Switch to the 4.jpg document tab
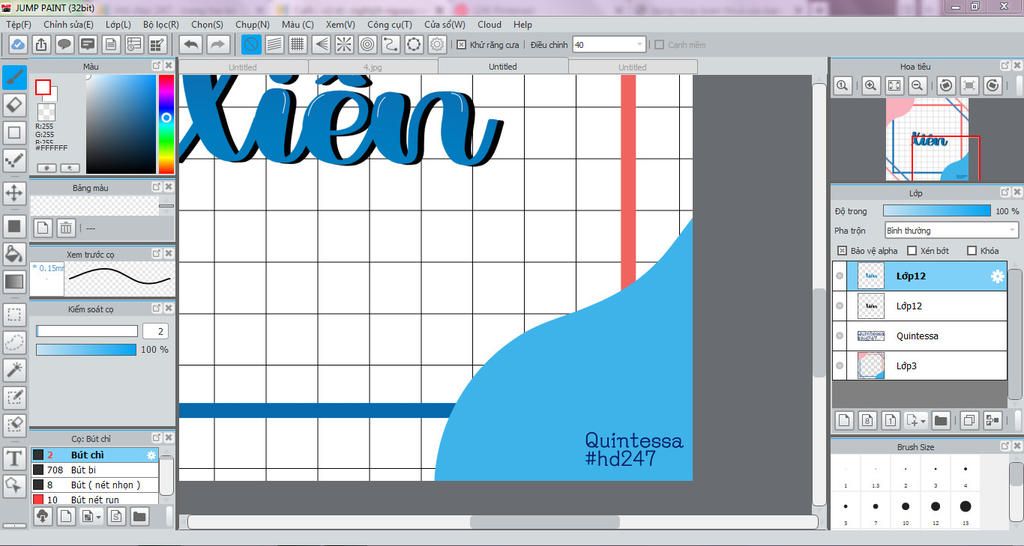Viewport: 1024px width, 546px height. point(373,67)
